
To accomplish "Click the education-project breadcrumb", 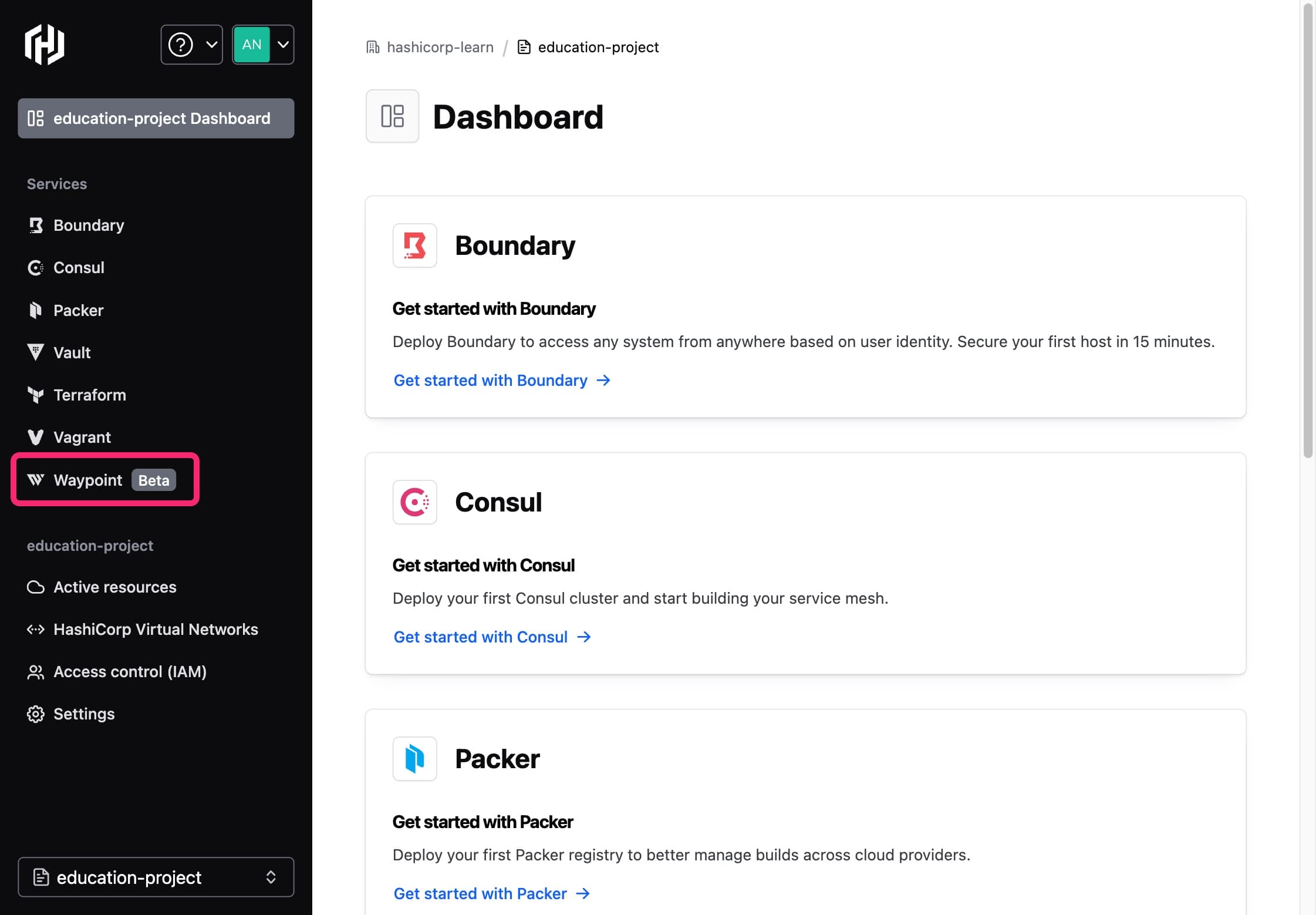I will pyautogui.click(x=598, y=47).
